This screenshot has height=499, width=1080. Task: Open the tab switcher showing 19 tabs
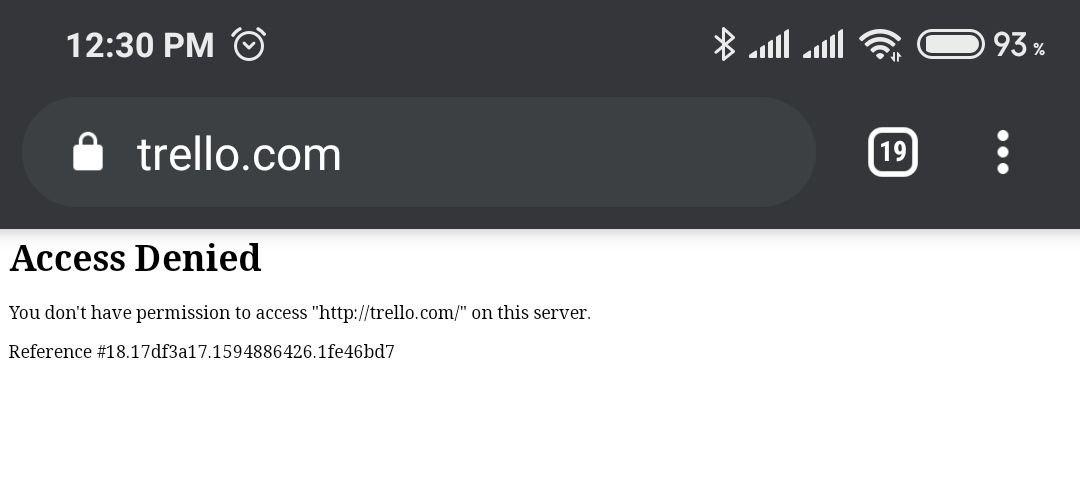(x=893, y=152)
